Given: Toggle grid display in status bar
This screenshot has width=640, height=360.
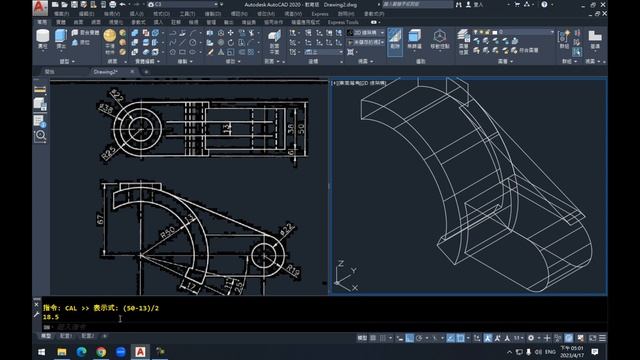Looking at the screenshot, I should point(373,338).
